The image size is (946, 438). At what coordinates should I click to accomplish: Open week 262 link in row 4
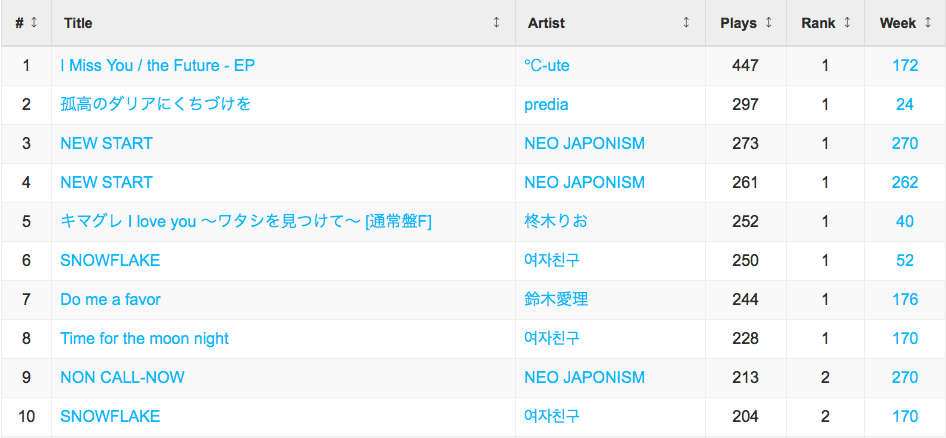[x=905, y=182]
